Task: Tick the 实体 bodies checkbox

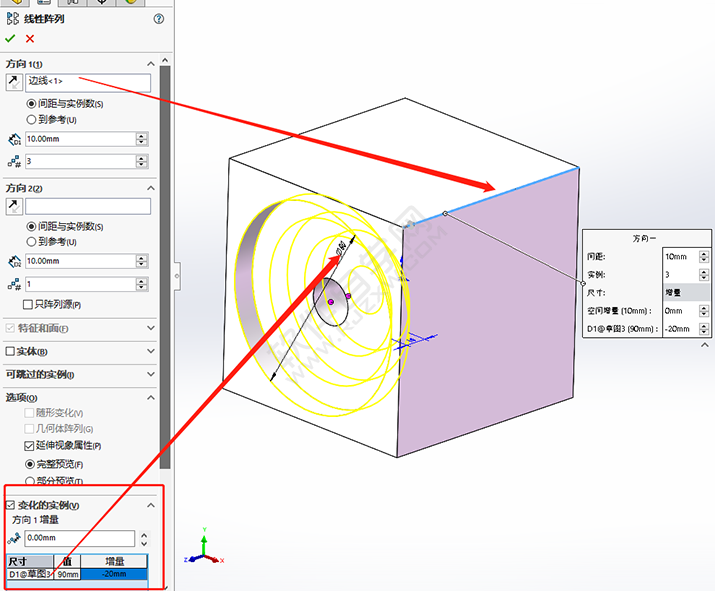Action: (x=10, y=351)
